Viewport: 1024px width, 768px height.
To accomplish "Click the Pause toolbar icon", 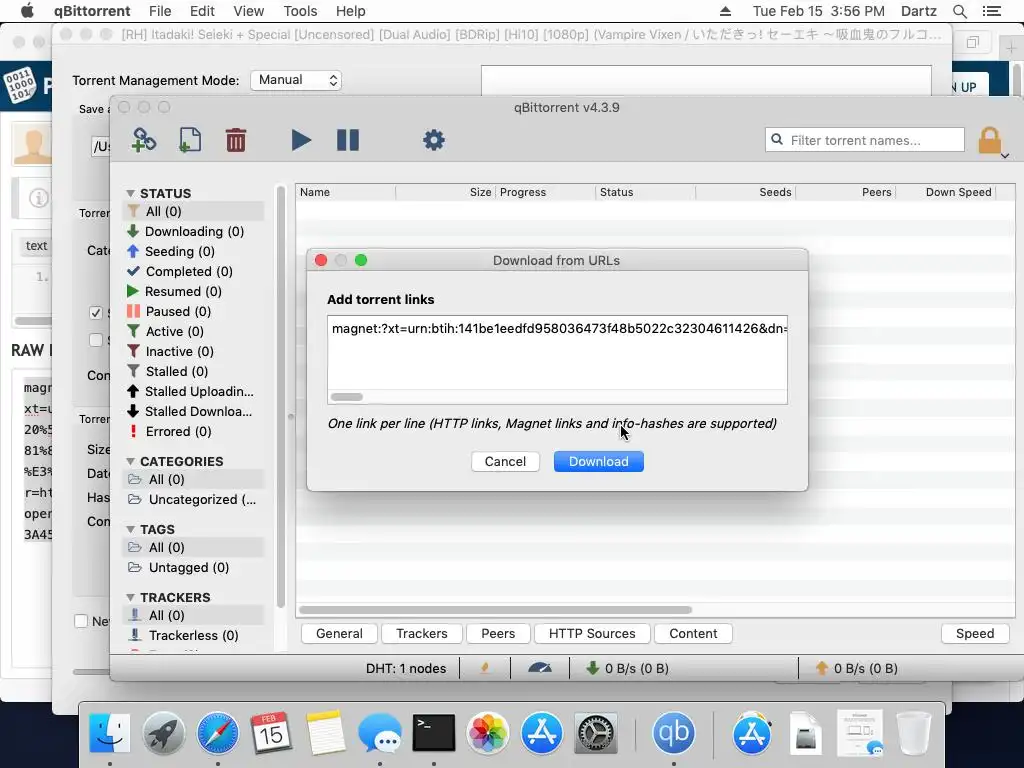I will coord(347,140).
